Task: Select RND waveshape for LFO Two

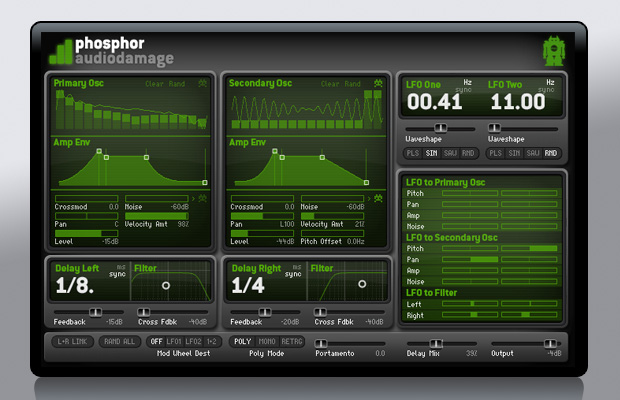Action: 551,153
